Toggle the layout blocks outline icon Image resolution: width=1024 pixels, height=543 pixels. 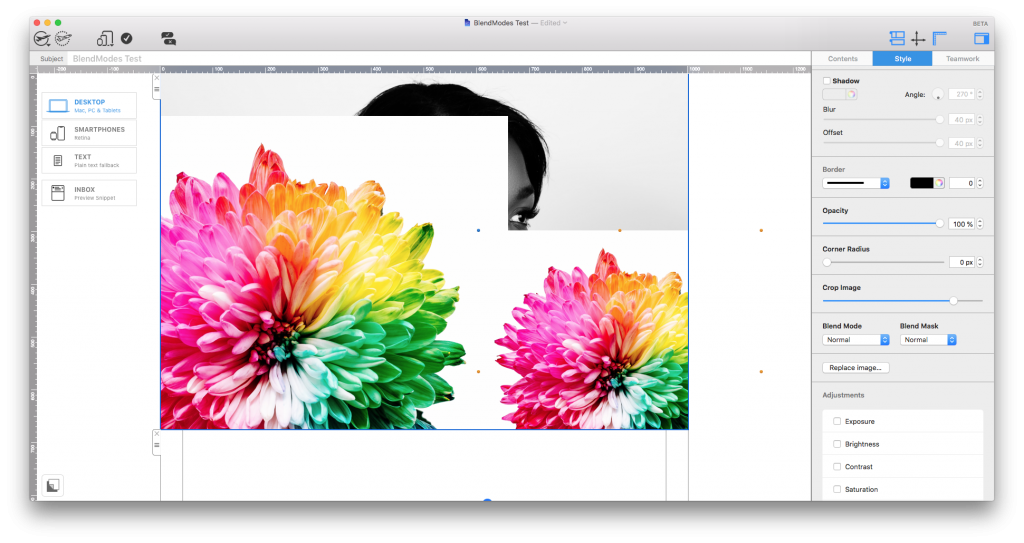897,39
